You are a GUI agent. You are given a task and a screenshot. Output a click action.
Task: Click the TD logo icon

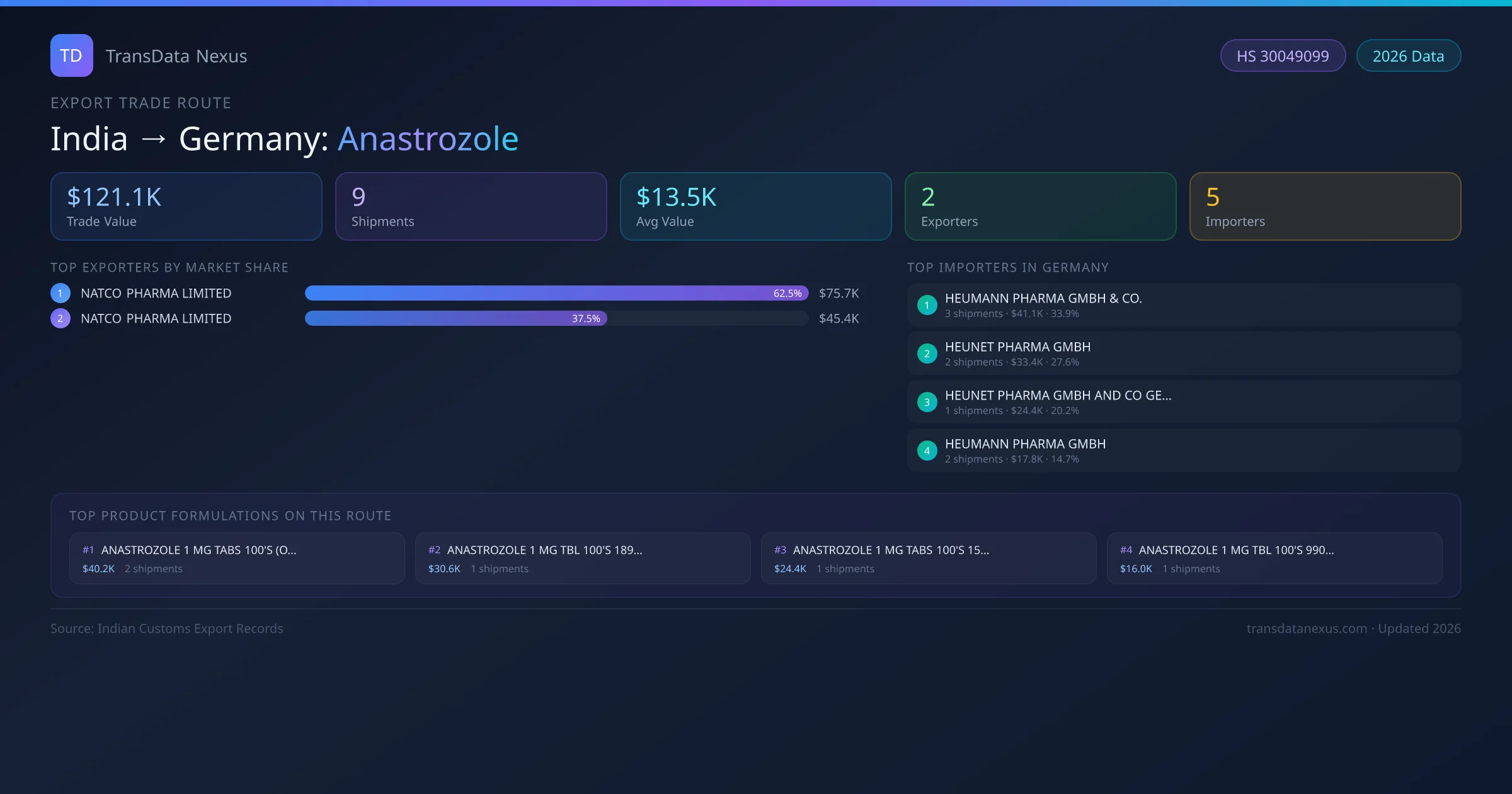(x=71, y=55)
